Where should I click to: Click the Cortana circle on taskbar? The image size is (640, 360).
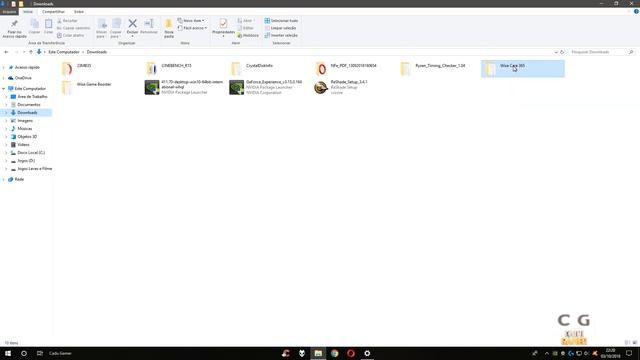click(x=24, y=353)
